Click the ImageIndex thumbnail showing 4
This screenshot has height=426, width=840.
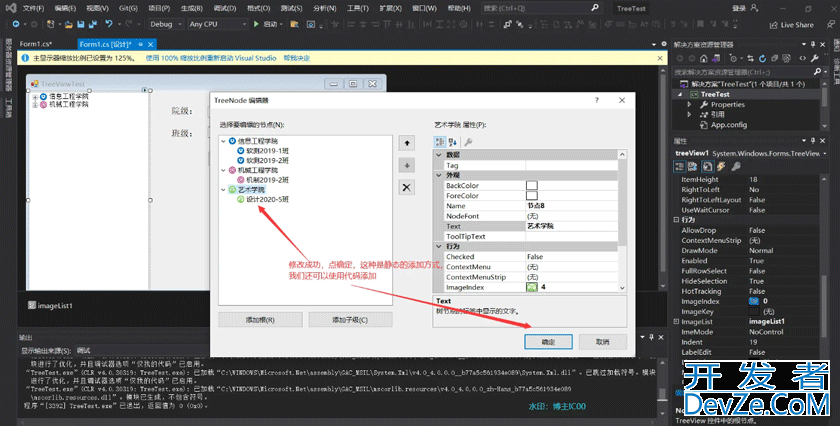[x=531, y=287]
